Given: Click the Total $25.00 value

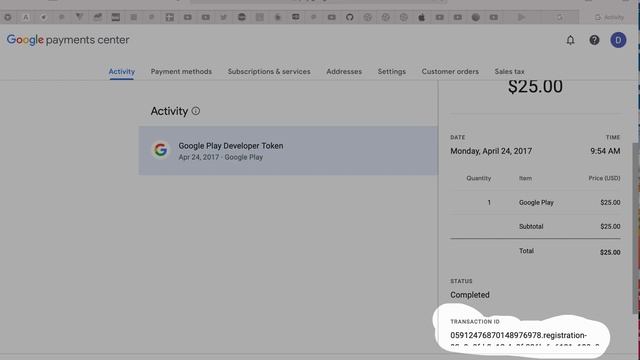Looking at the screenshot, I should 610,252.
